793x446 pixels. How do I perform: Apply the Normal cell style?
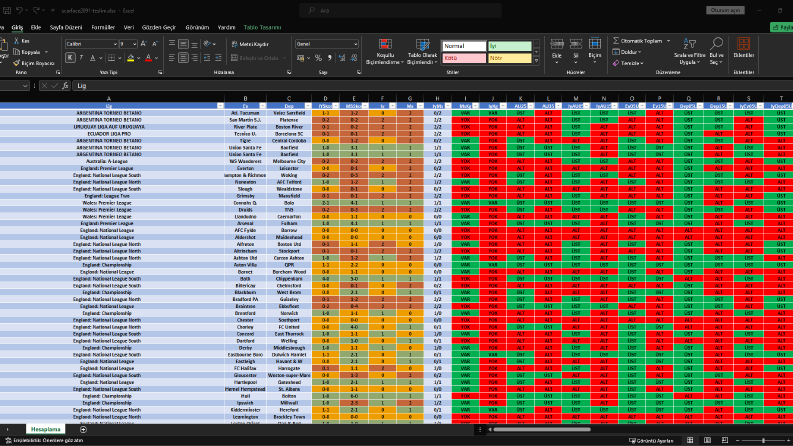pos(464,46)
